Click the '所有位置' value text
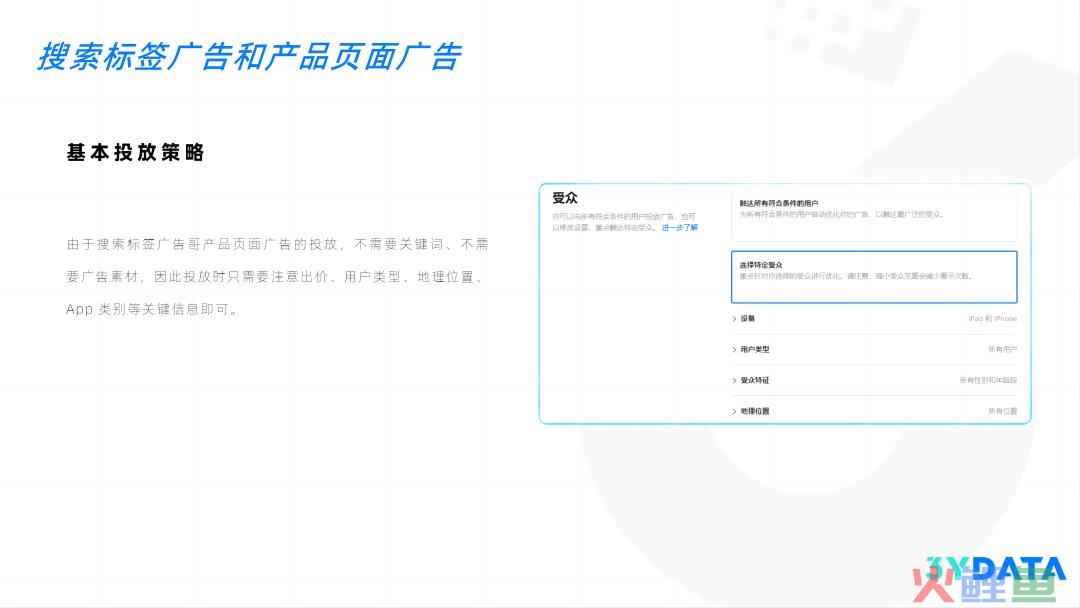Image resolution: width=1080 pixels, height=608 pixels. coord(1003,411)
